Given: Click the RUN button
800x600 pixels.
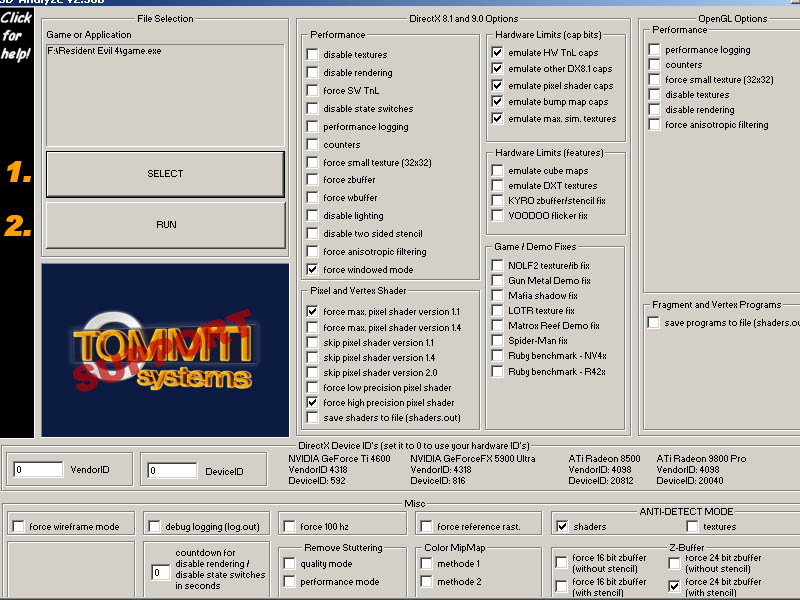Looking at the screenshot, I should coord(165,224).
